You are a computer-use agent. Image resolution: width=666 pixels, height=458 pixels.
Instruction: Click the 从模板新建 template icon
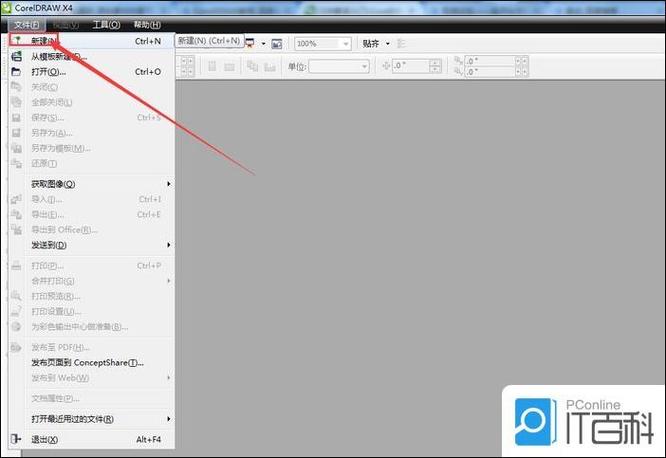[x=16, y=56]
